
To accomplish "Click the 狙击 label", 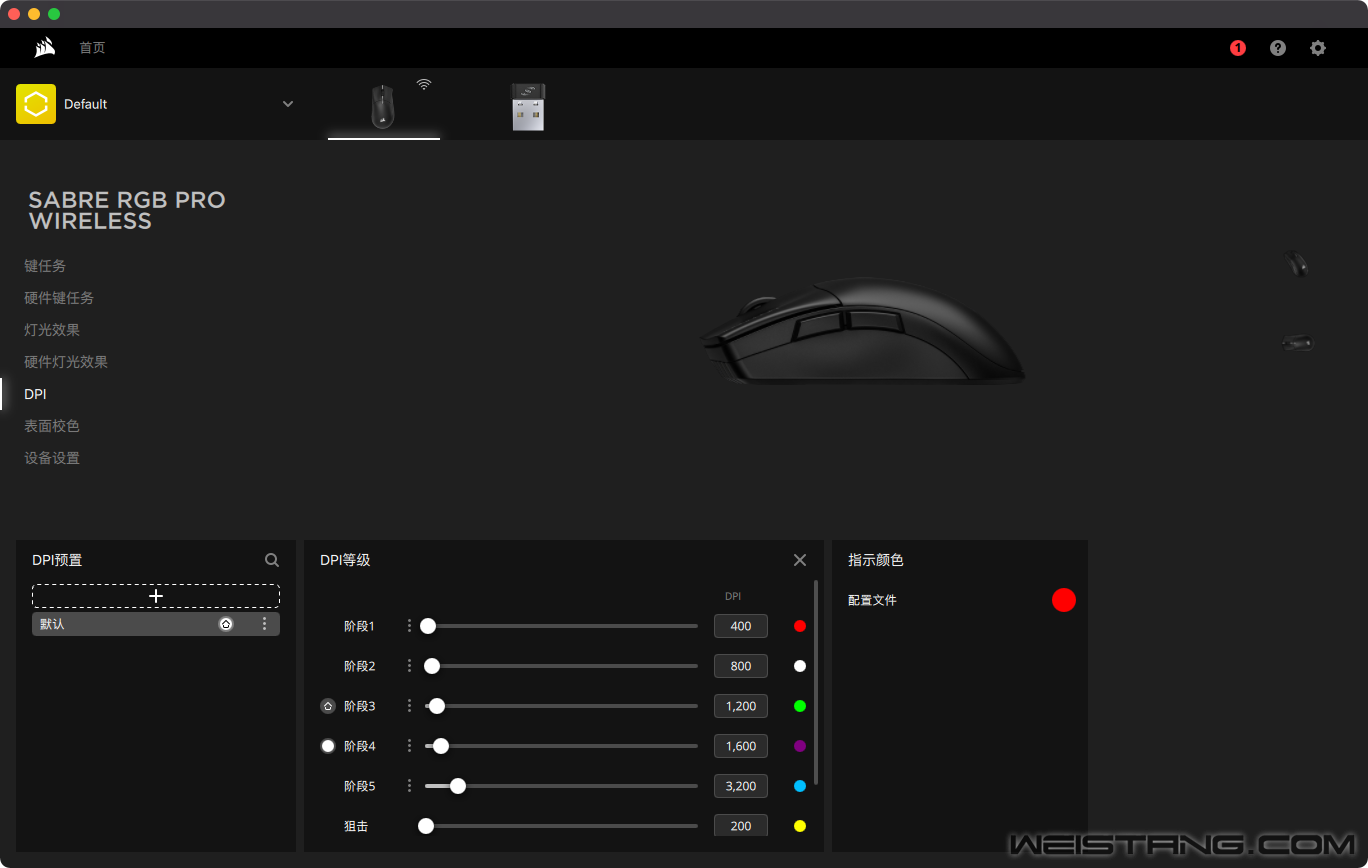I will [356, 826].
